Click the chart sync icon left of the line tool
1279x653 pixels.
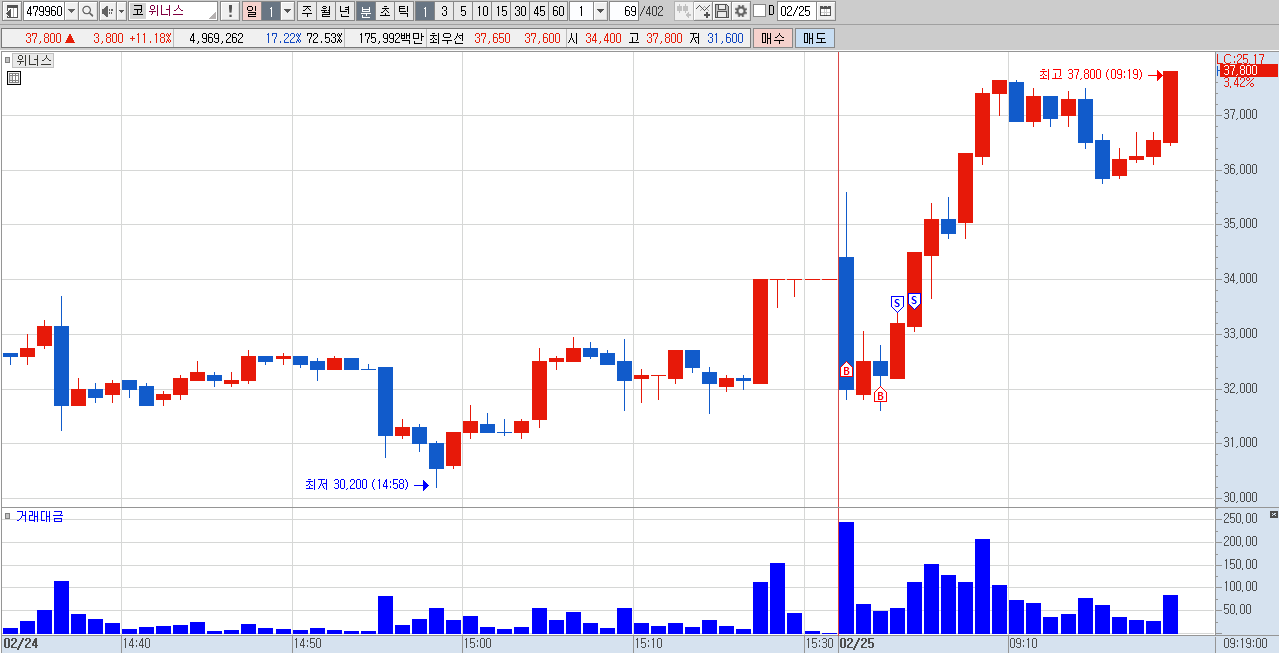coord(683,11)
